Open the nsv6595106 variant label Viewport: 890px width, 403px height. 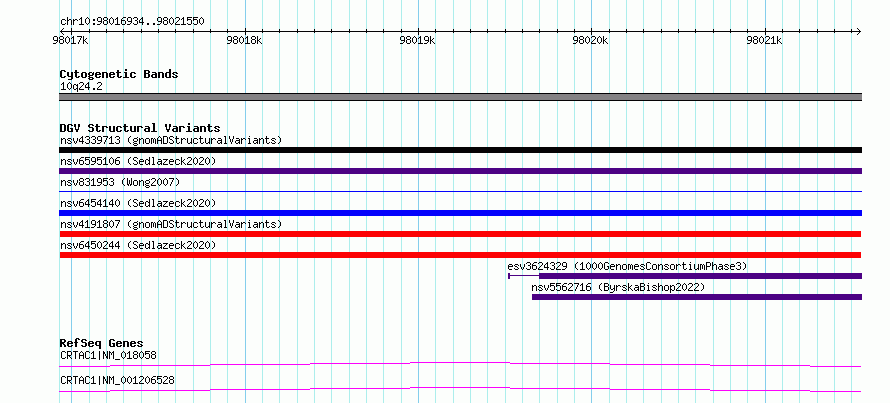[138, 161]
